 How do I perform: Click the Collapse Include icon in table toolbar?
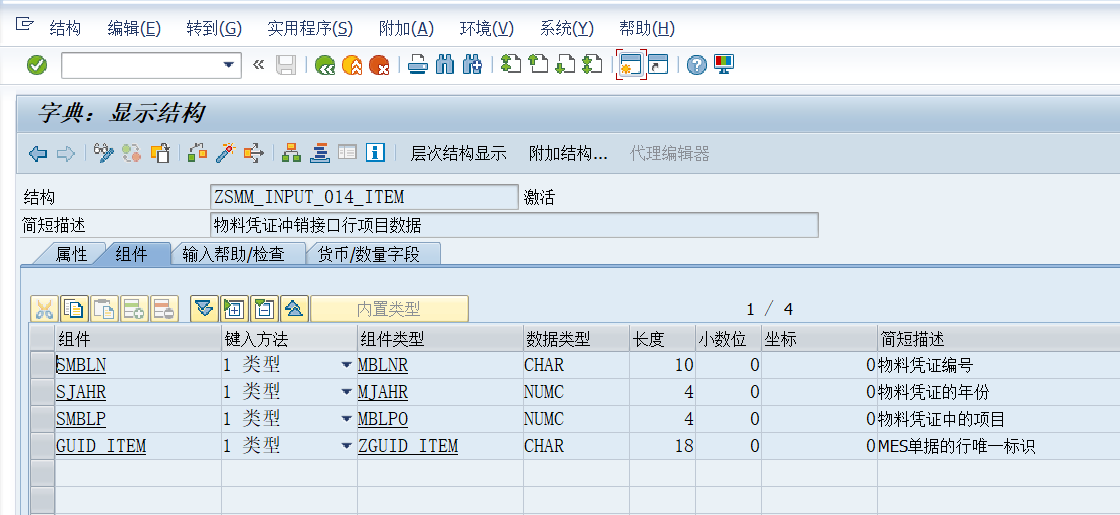(x=264, y=309)
